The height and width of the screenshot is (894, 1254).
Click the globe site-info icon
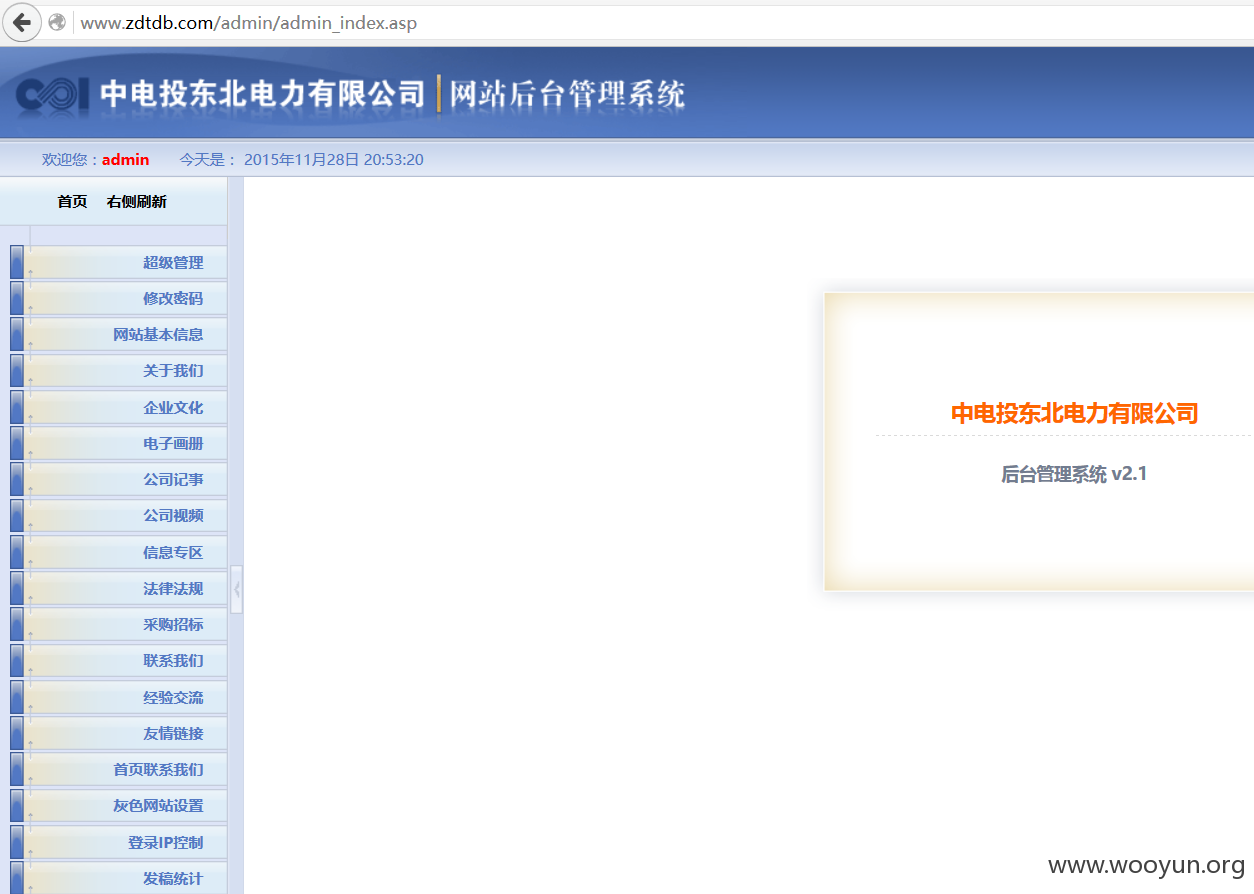click(x=57, y=22)
